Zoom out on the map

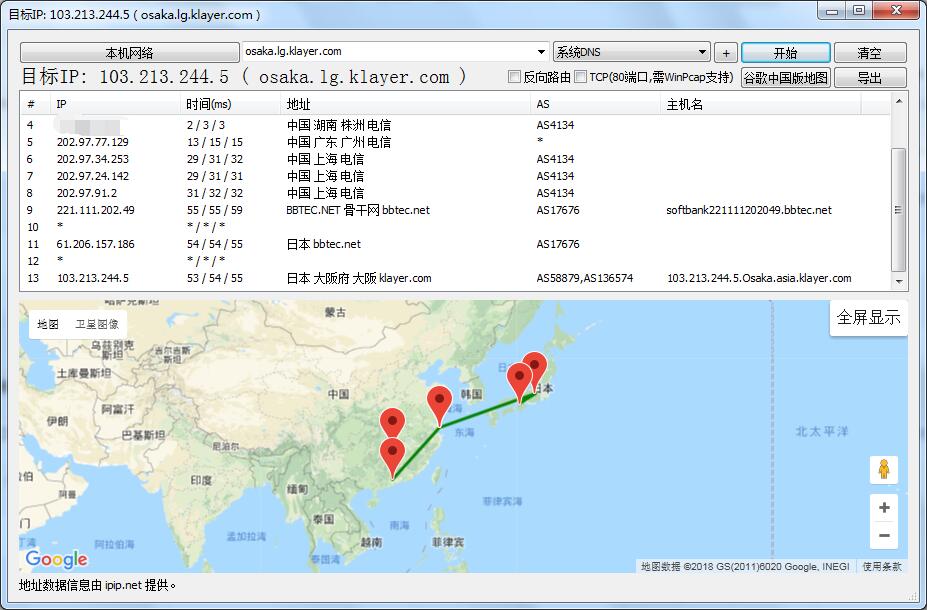(x=883, y=536)
